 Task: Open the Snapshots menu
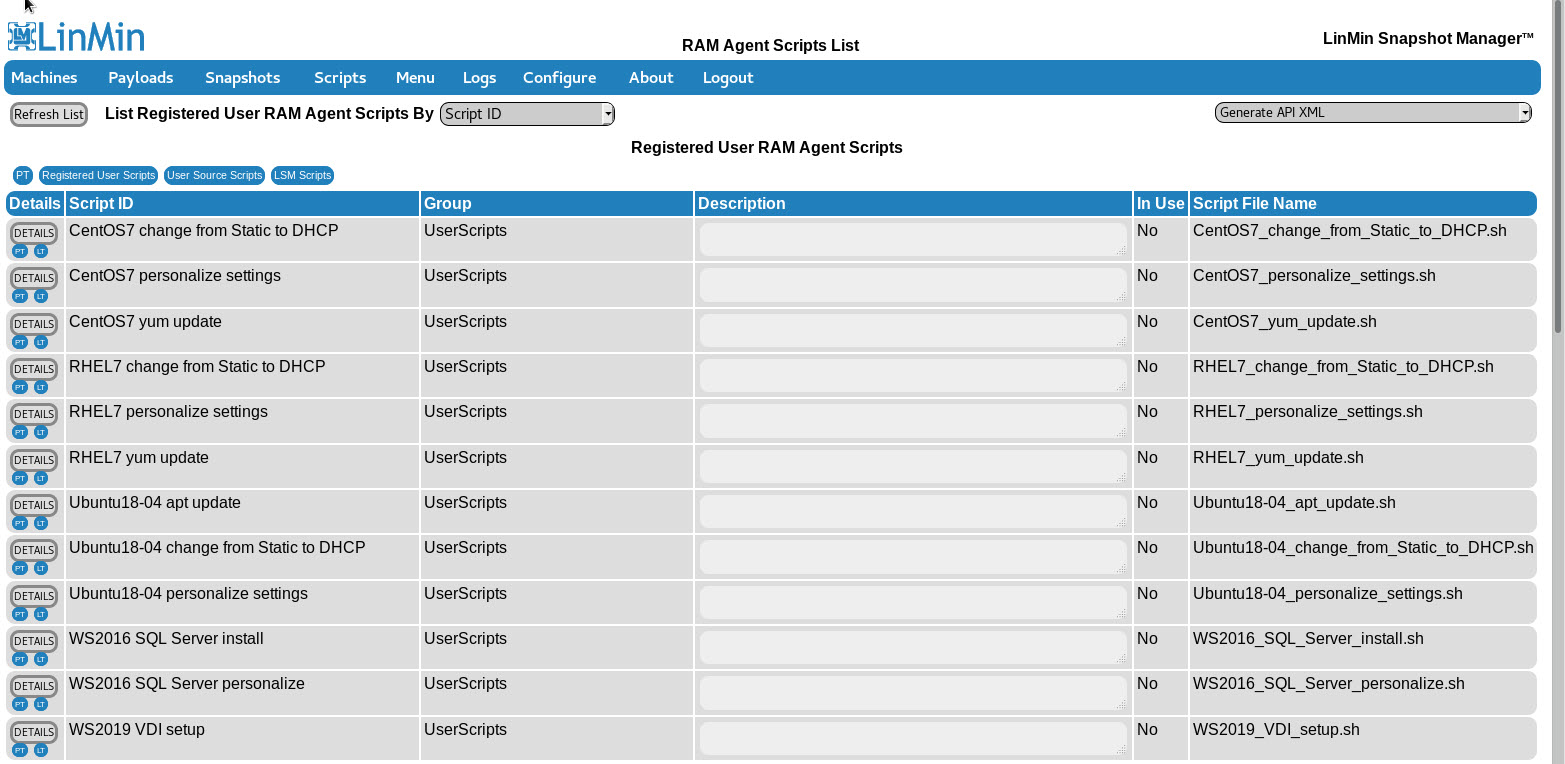(243, 78)
